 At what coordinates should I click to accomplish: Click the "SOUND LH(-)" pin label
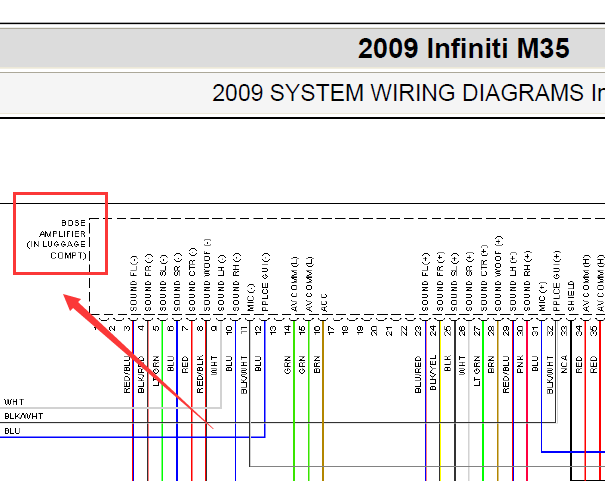[221, 283]
